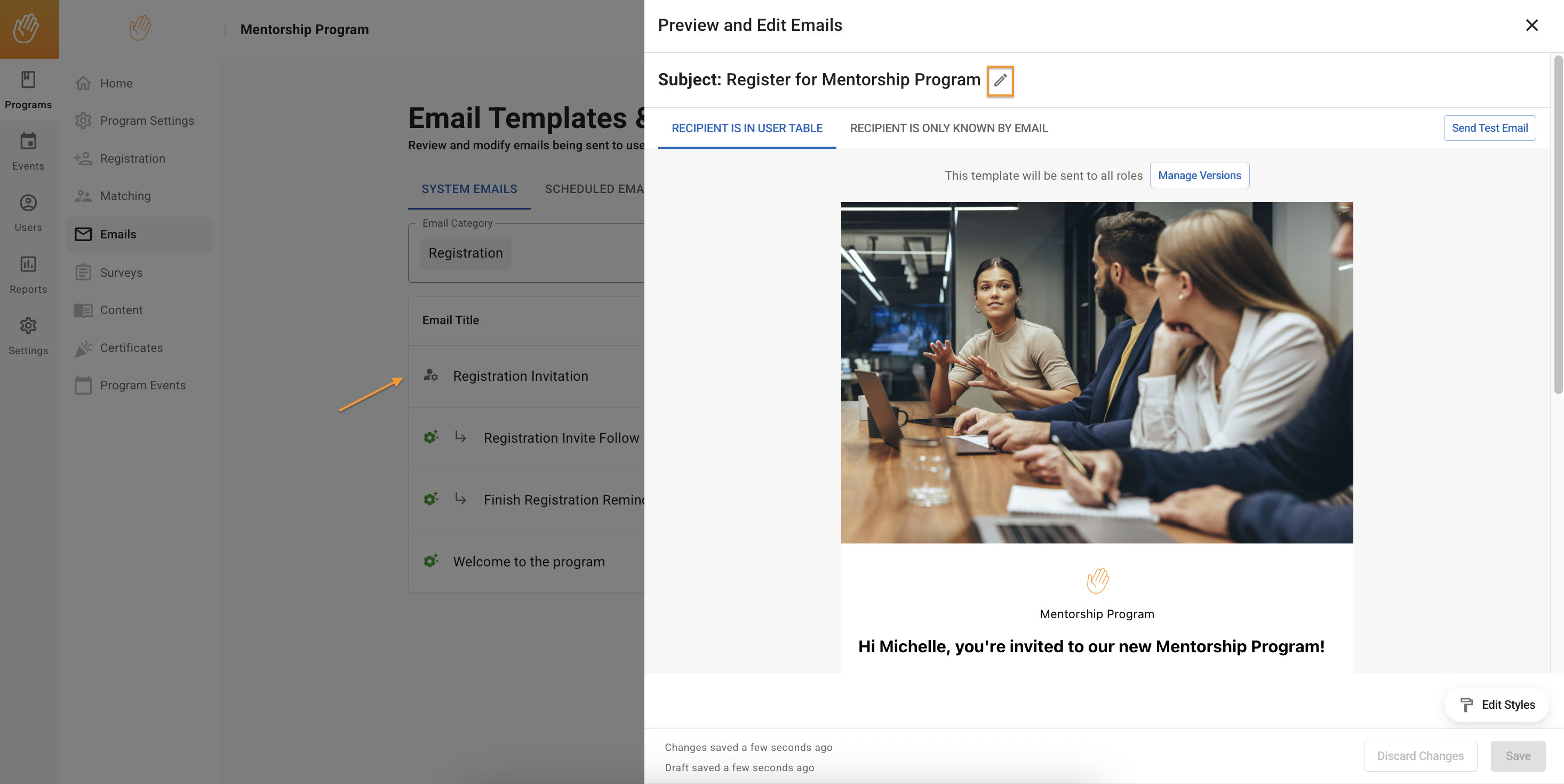Click the Certificates sidebar item

131,348
